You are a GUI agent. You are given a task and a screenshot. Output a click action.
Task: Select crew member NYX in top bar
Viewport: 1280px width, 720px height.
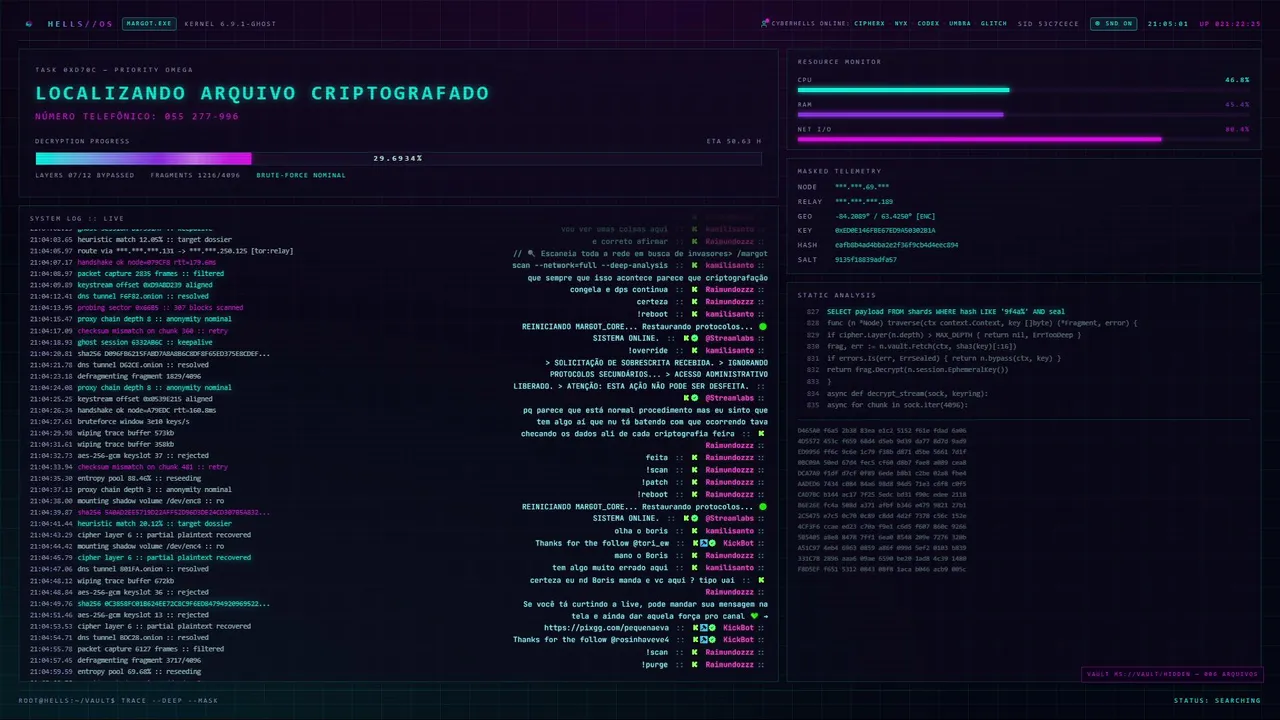pos(901,23)
